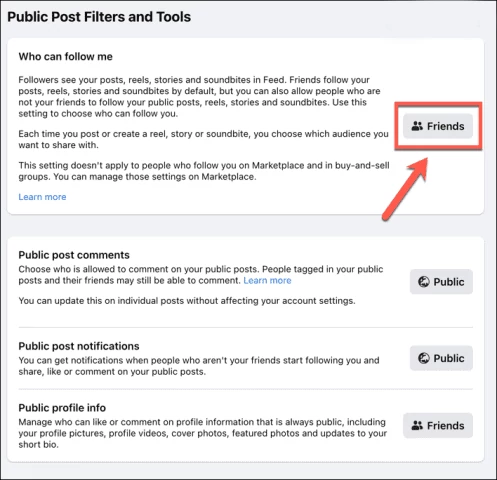Click the followers description paragraph about Feed
This screenshot has height=480, width=497.
[199, 97]
